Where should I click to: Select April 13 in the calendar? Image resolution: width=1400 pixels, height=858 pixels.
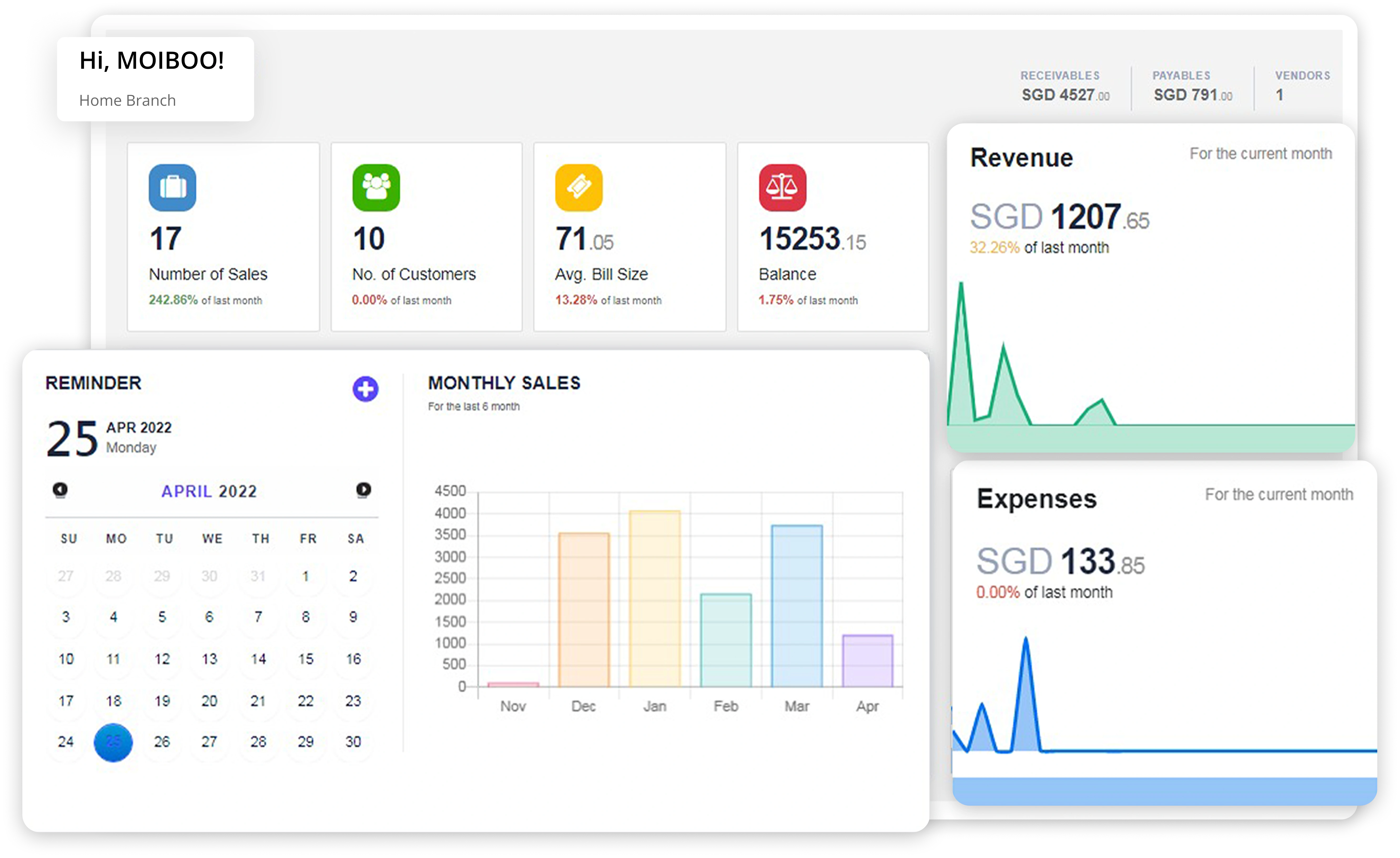(x=209, y=659)
